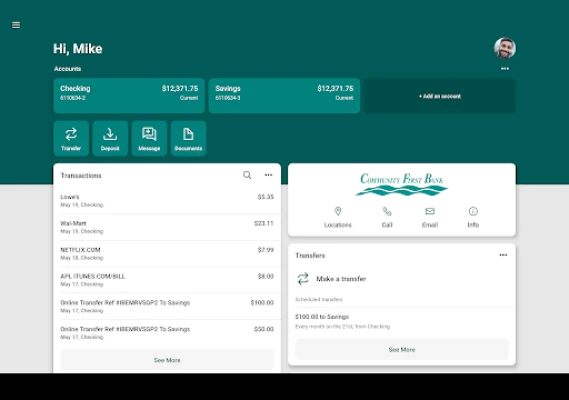Open the Accounts three-dot options menu

tap(505, 69)
